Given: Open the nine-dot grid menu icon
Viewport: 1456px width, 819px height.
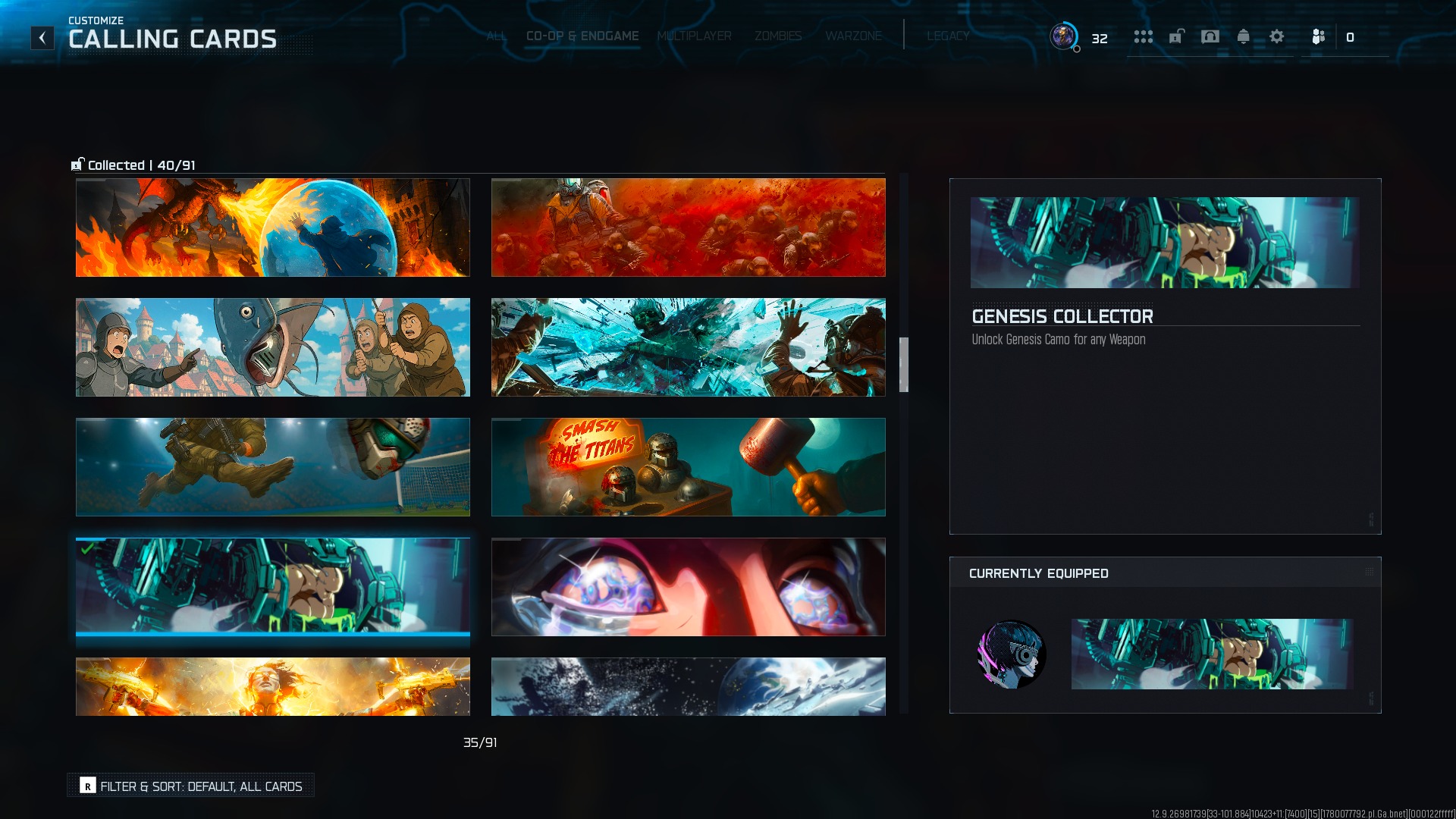Looking at the screenshot, I should (x=1144, y=36).
